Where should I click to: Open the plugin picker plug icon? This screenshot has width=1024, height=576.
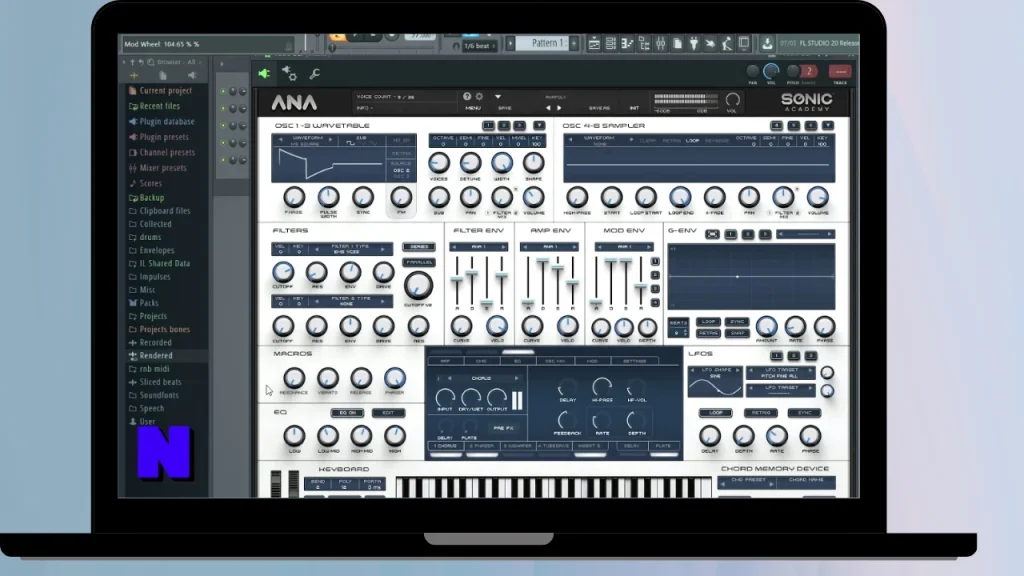[x=694, y=44]
